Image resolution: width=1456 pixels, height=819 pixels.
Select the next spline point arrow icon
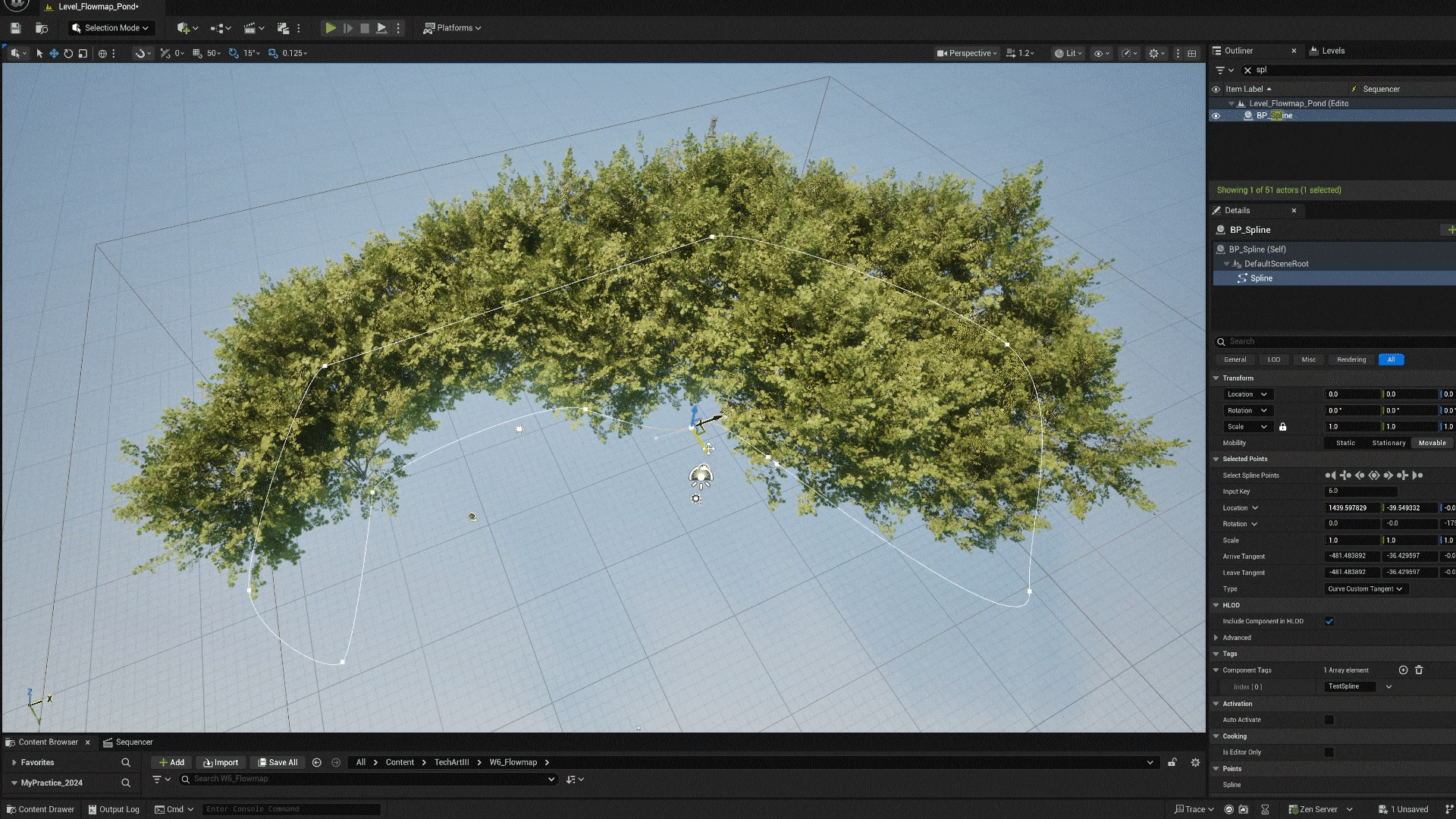point(1389,475)
